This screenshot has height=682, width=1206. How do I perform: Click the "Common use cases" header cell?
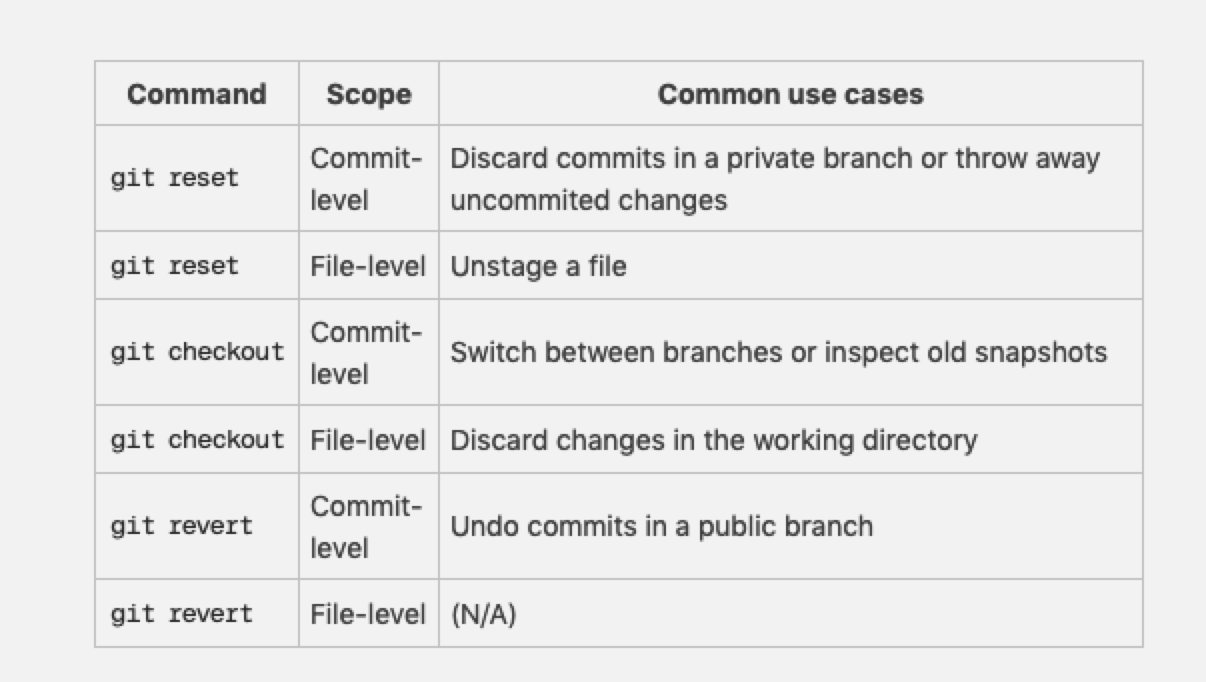(x=790, y=94)
